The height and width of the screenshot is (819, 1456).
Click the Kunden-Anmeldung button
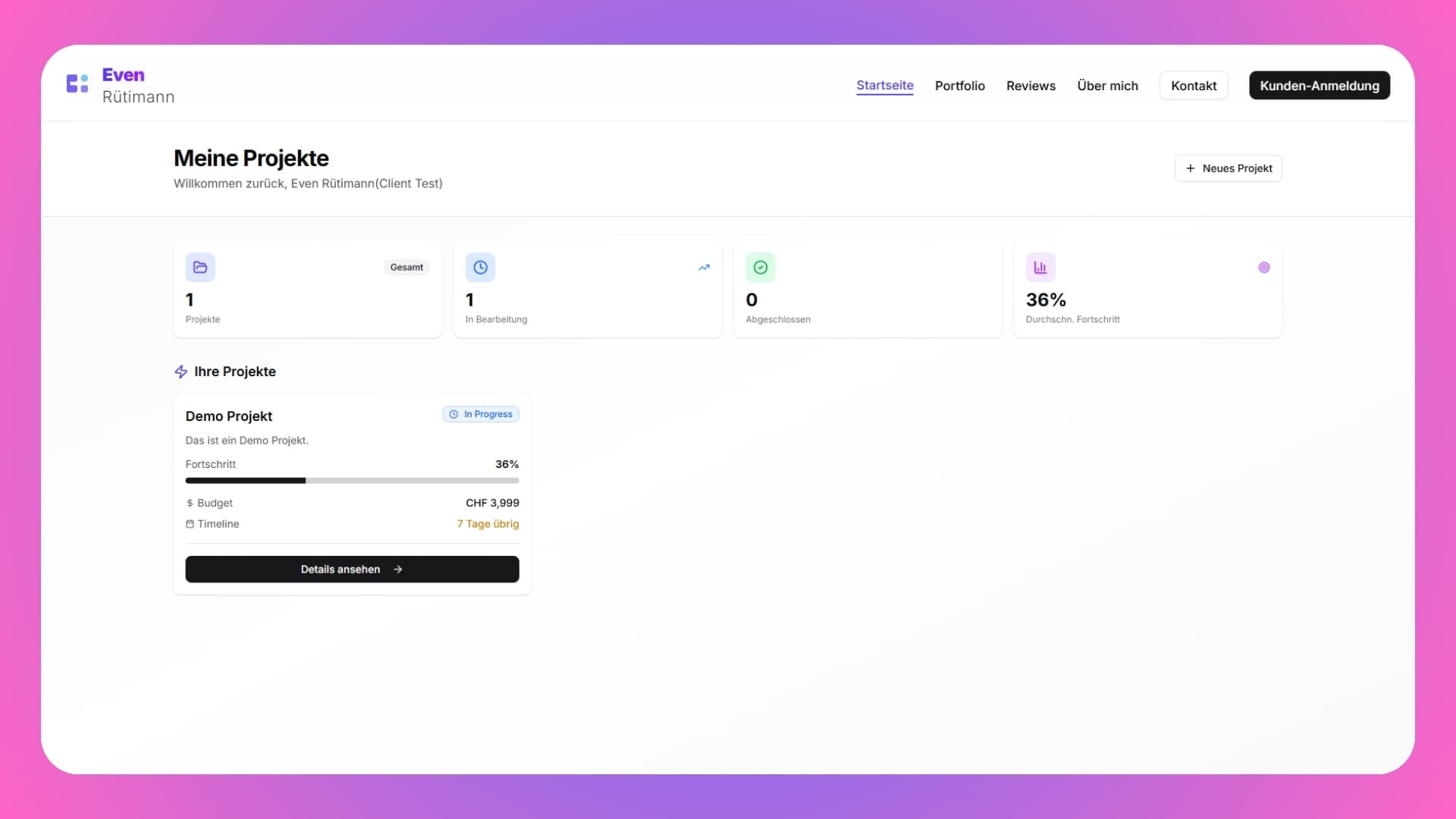pos(1319,85)
